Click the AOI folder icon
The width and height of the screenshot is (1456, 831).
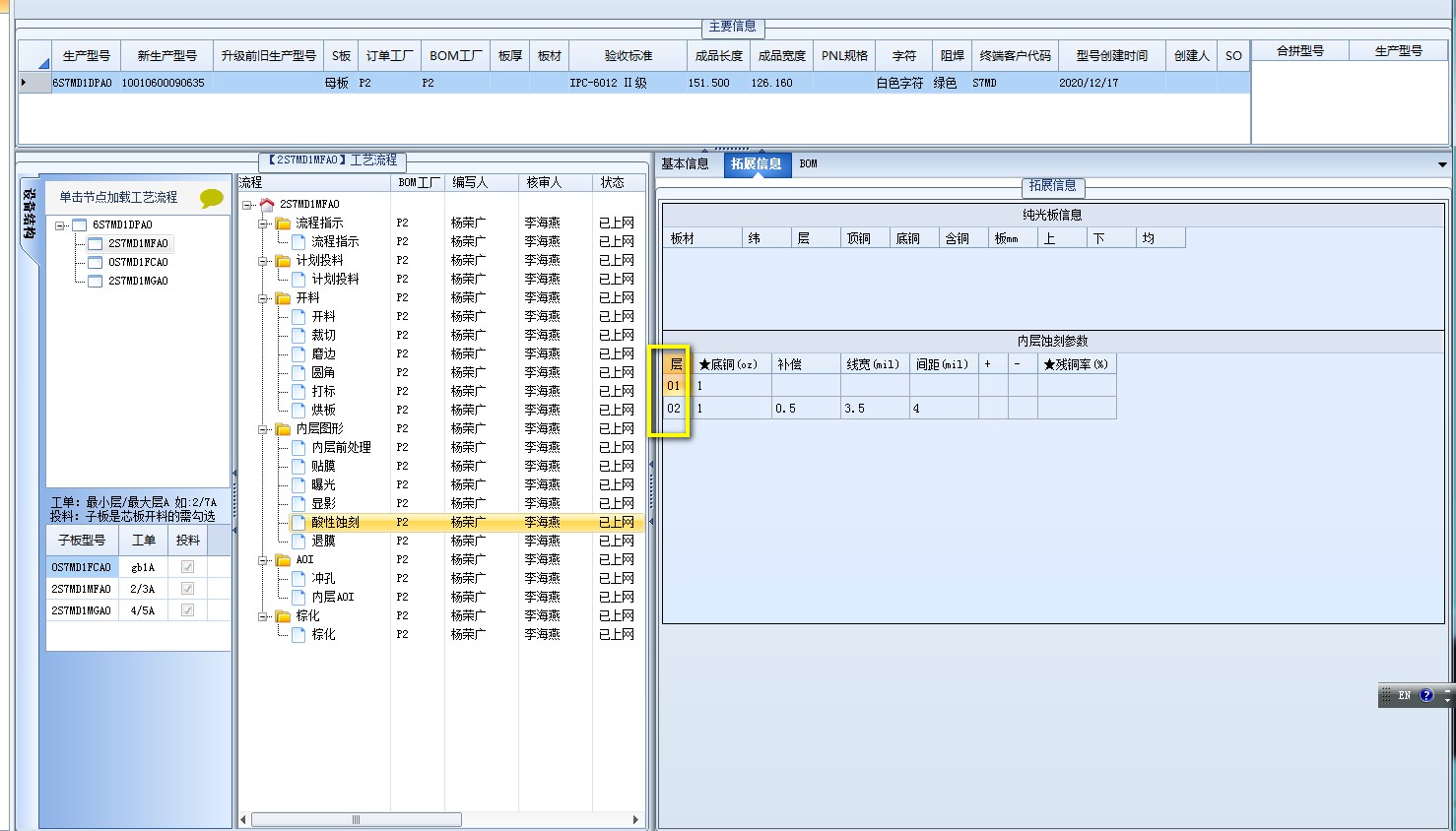[284, 560]
